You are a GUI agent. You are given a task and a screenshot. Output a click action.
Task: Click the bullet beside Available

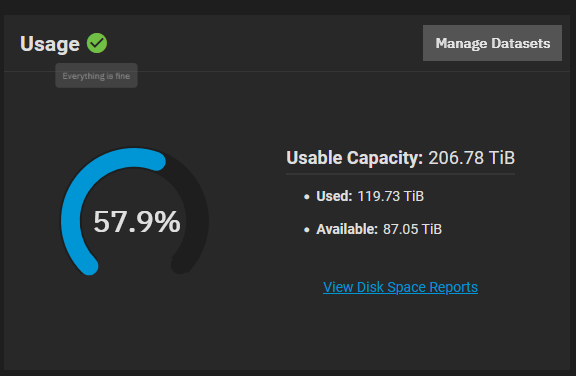click(307, 230)
